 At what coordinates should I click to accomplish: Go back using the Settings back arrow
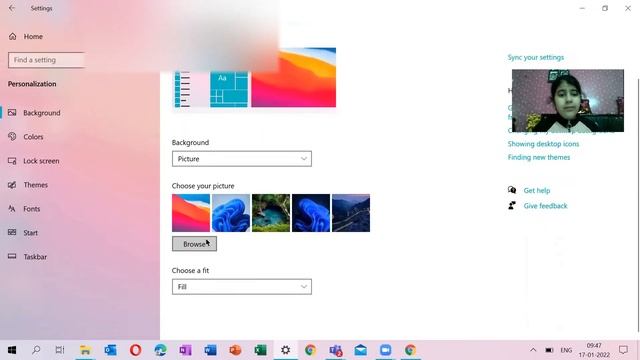point(12,8)
